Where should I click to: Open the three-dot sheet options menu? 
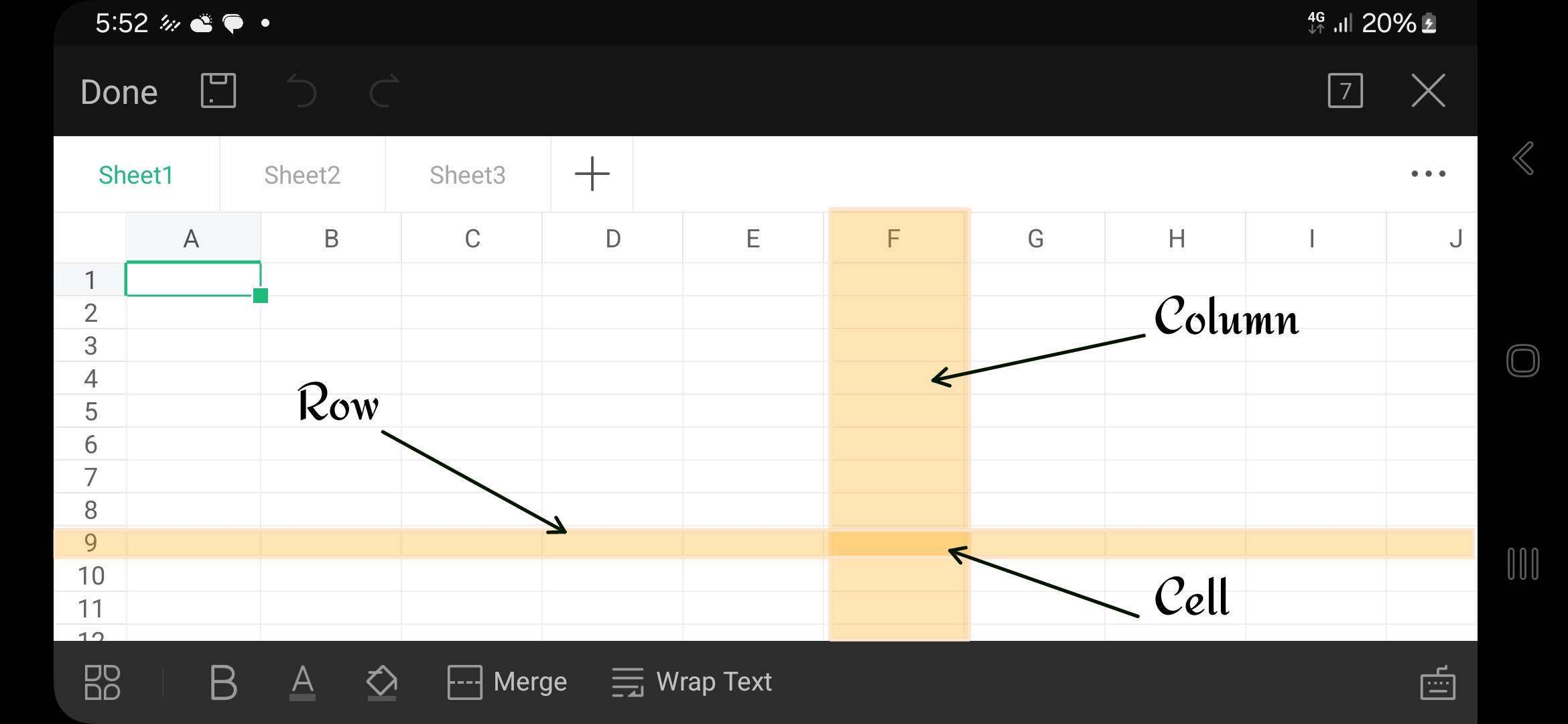pyautogui.click(x=1428, y=174)
